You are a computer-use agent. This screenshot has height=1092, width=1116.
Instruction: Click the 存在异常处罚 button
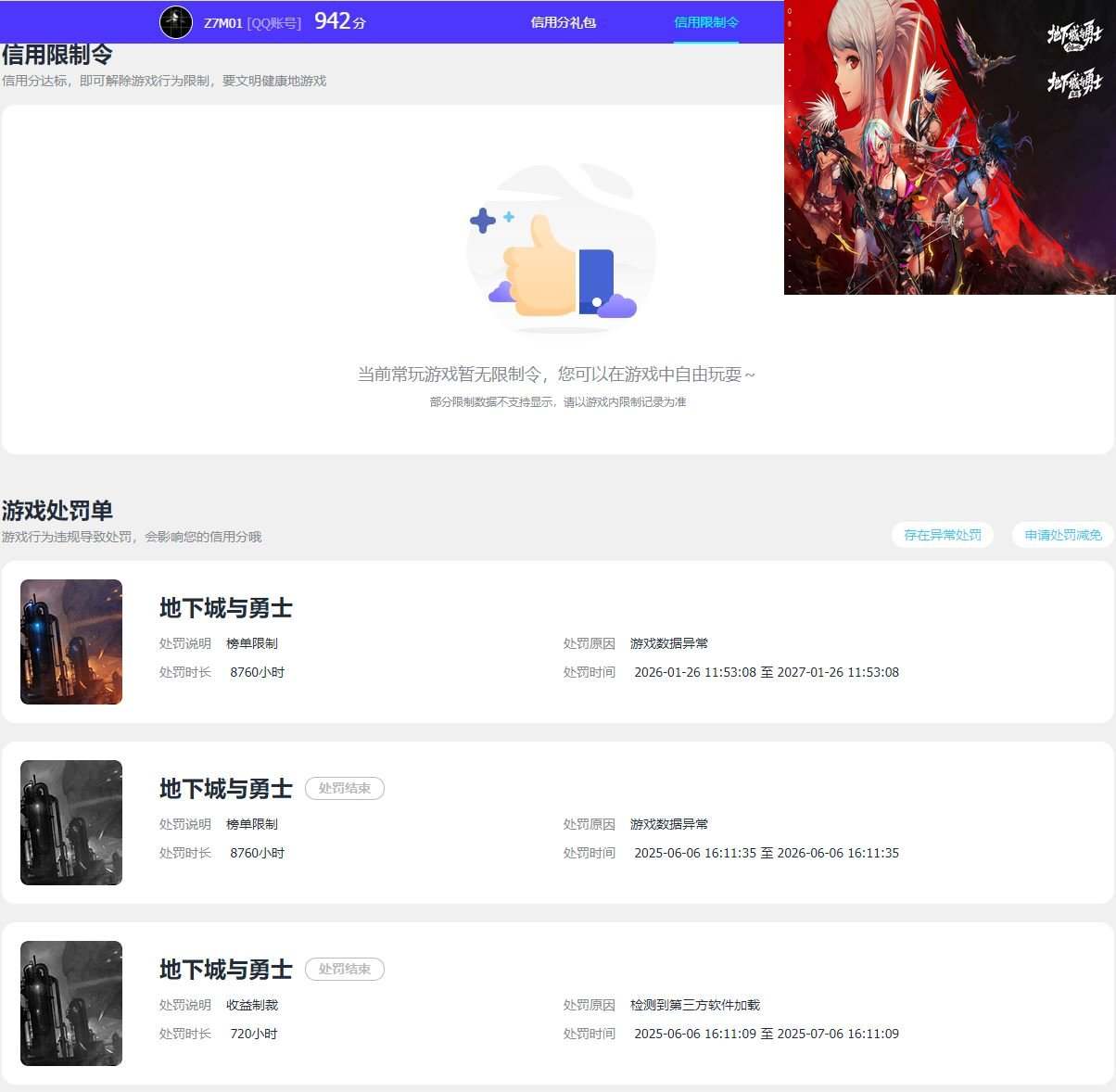[x=943, y=535]
